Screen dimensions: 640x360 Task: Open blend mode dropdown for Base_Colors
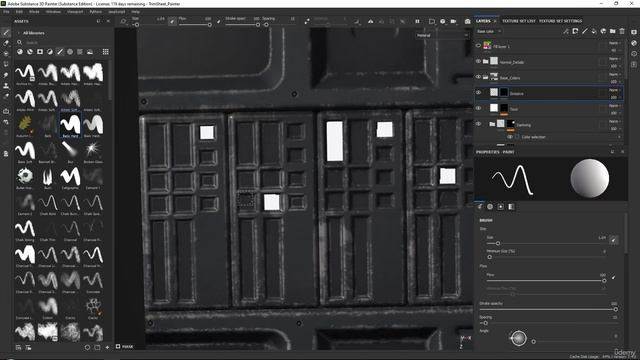(615, 74)
